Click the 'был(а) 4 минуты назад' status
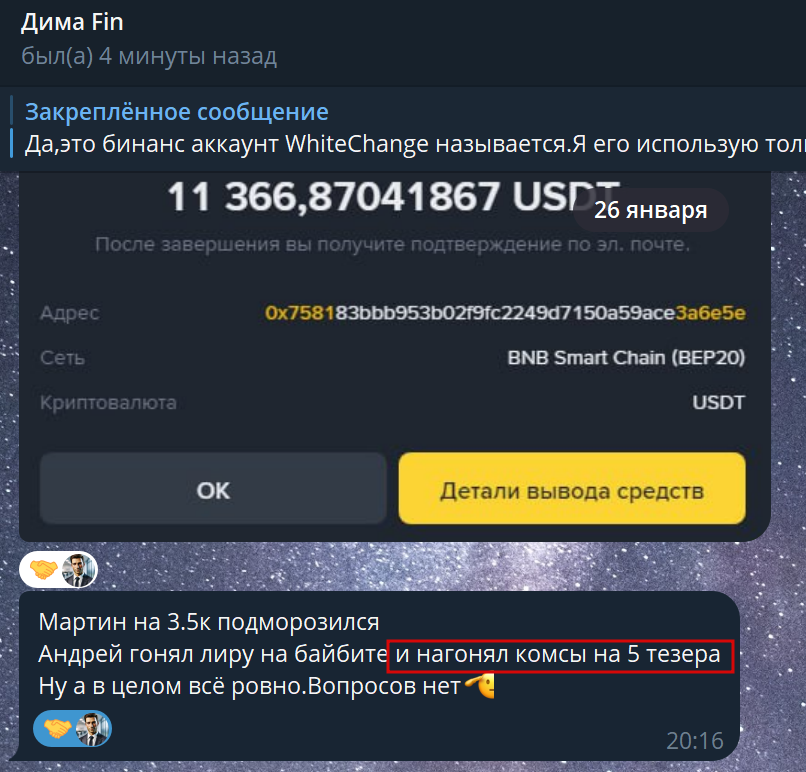 pyautogui.click(x=149, y=56)
